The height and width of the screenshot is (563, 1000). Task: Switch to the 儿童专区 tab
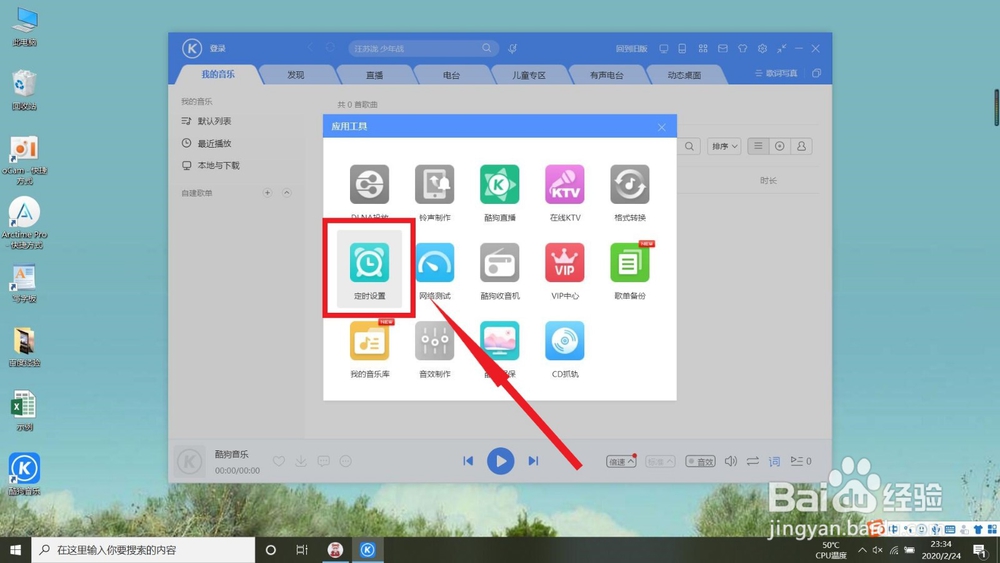529,75
